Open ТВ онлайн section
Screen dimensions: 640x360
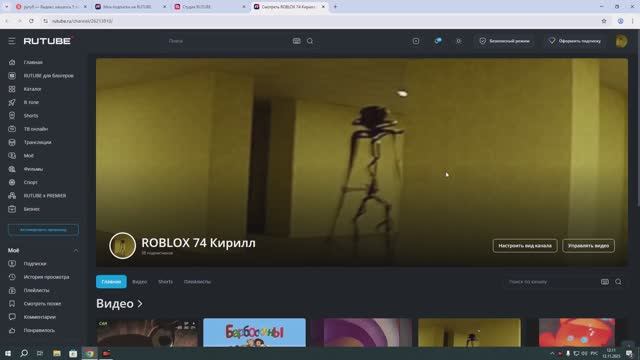click(36, 129)
